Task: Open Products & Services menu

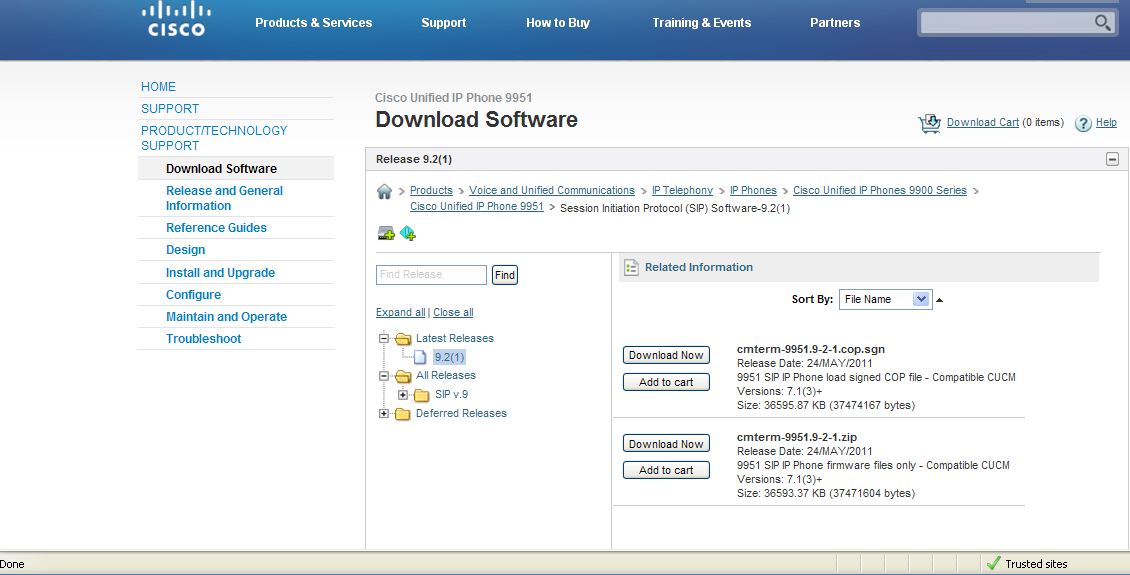Action: click(x=313, y=23)
